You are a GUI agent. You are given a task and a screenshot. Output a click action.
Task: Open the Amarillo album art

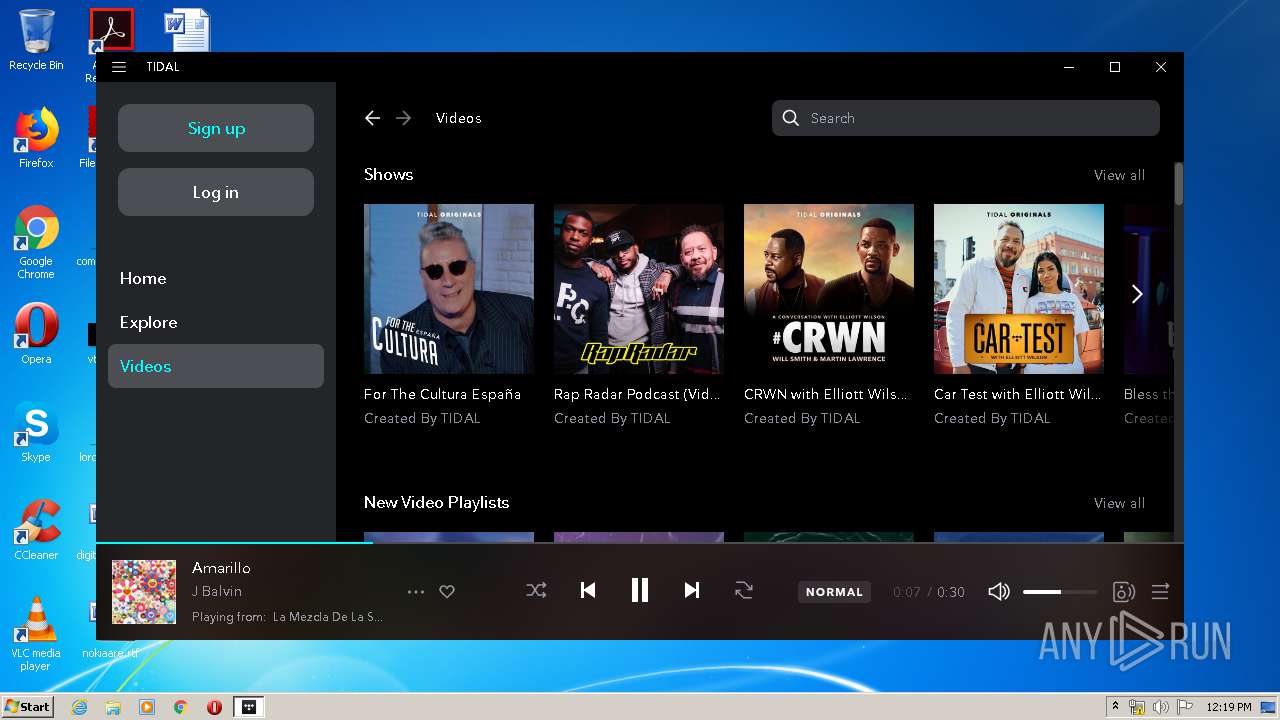(144, 592)
